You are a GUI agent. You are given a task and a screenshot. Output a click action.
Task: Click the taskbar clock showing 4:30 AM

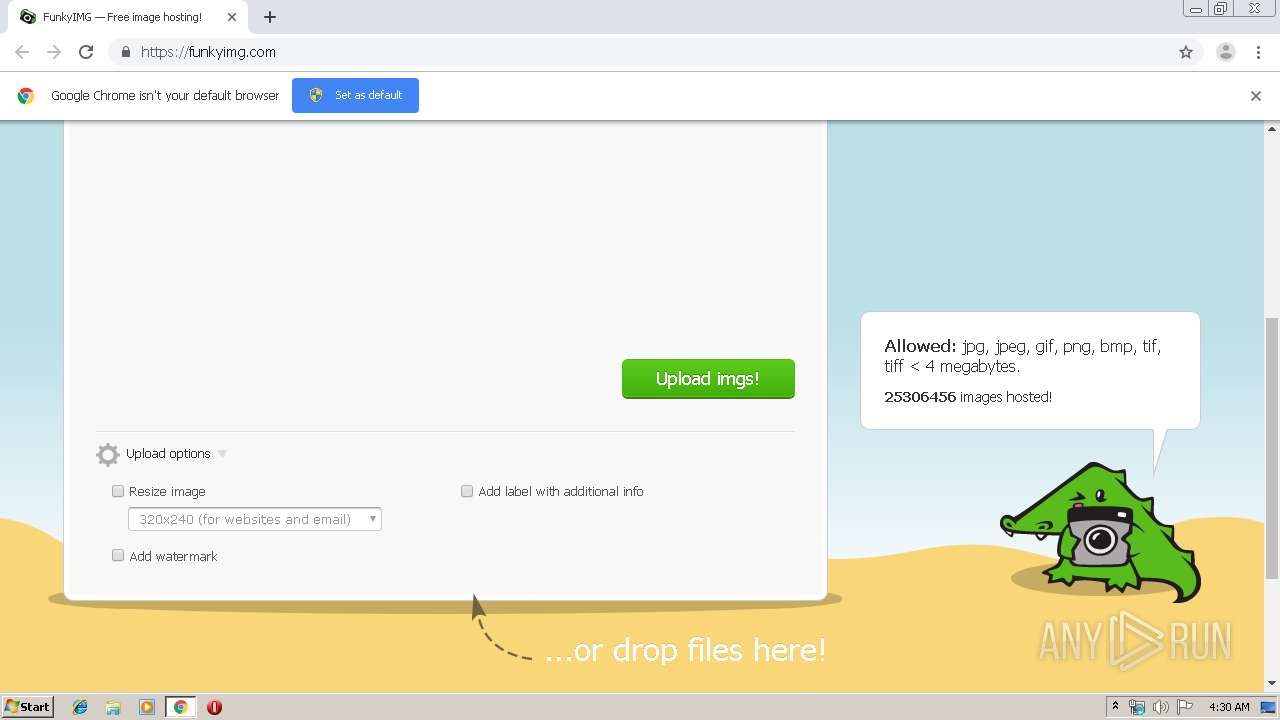tap(1229, 707)
